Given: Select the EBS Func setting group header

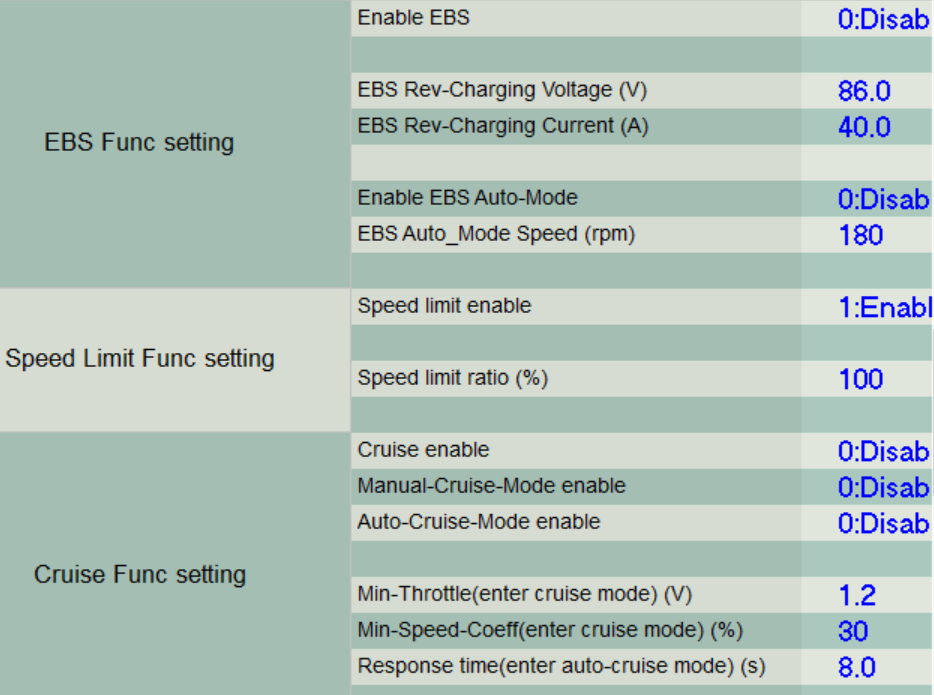Looking at the screenshot, I should click(x=139, y=142).
